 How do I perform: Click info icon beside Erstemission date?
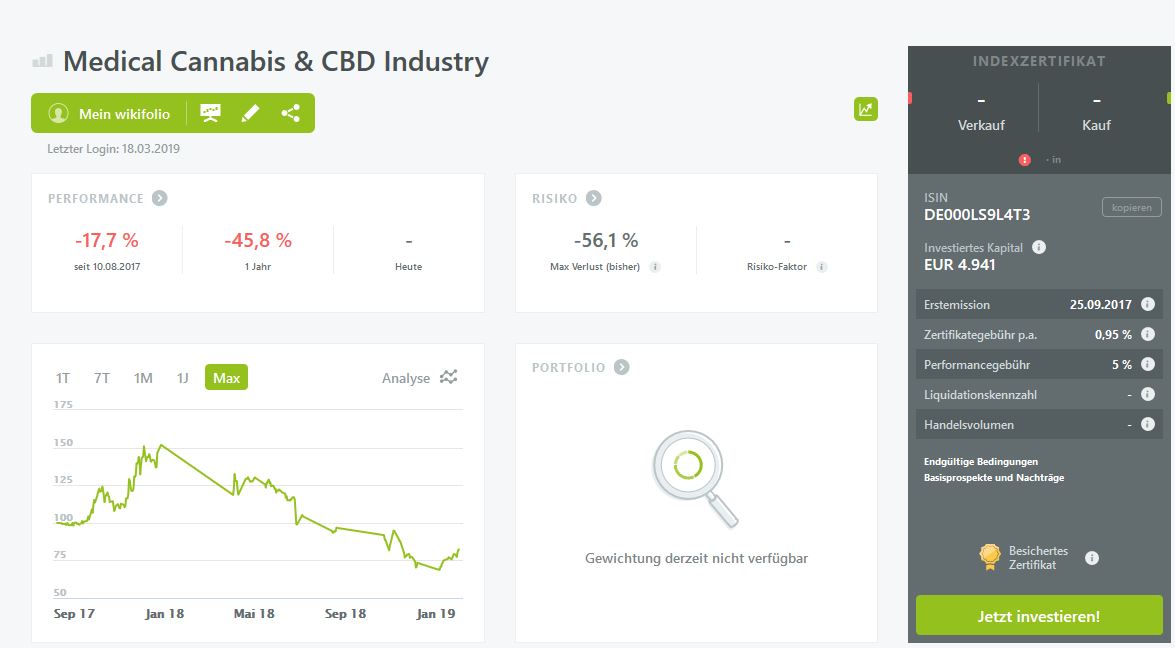point(1148,304)
